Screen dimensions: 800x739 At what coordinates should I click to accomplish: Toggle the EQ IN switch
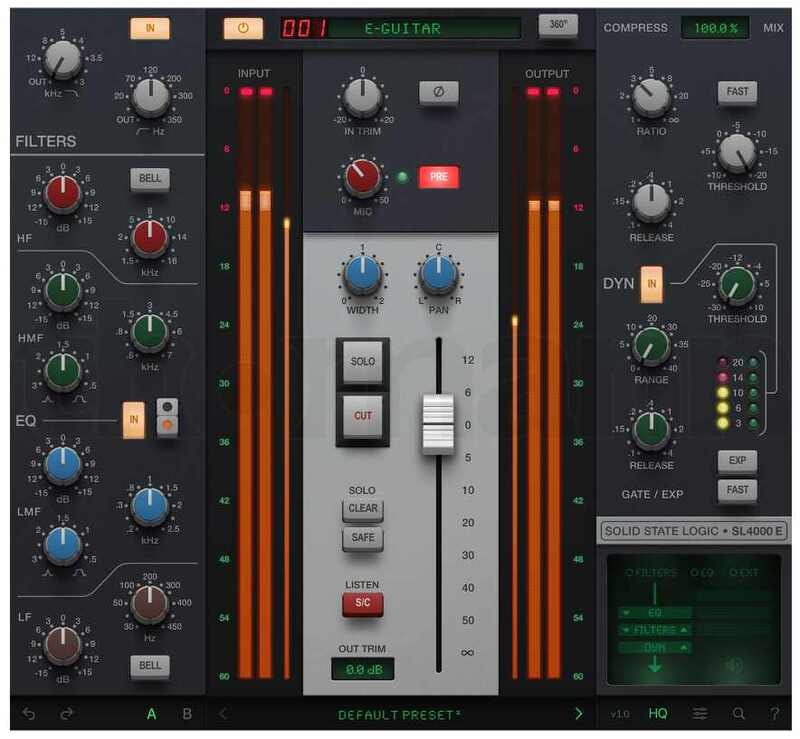(x=132, y=419)
